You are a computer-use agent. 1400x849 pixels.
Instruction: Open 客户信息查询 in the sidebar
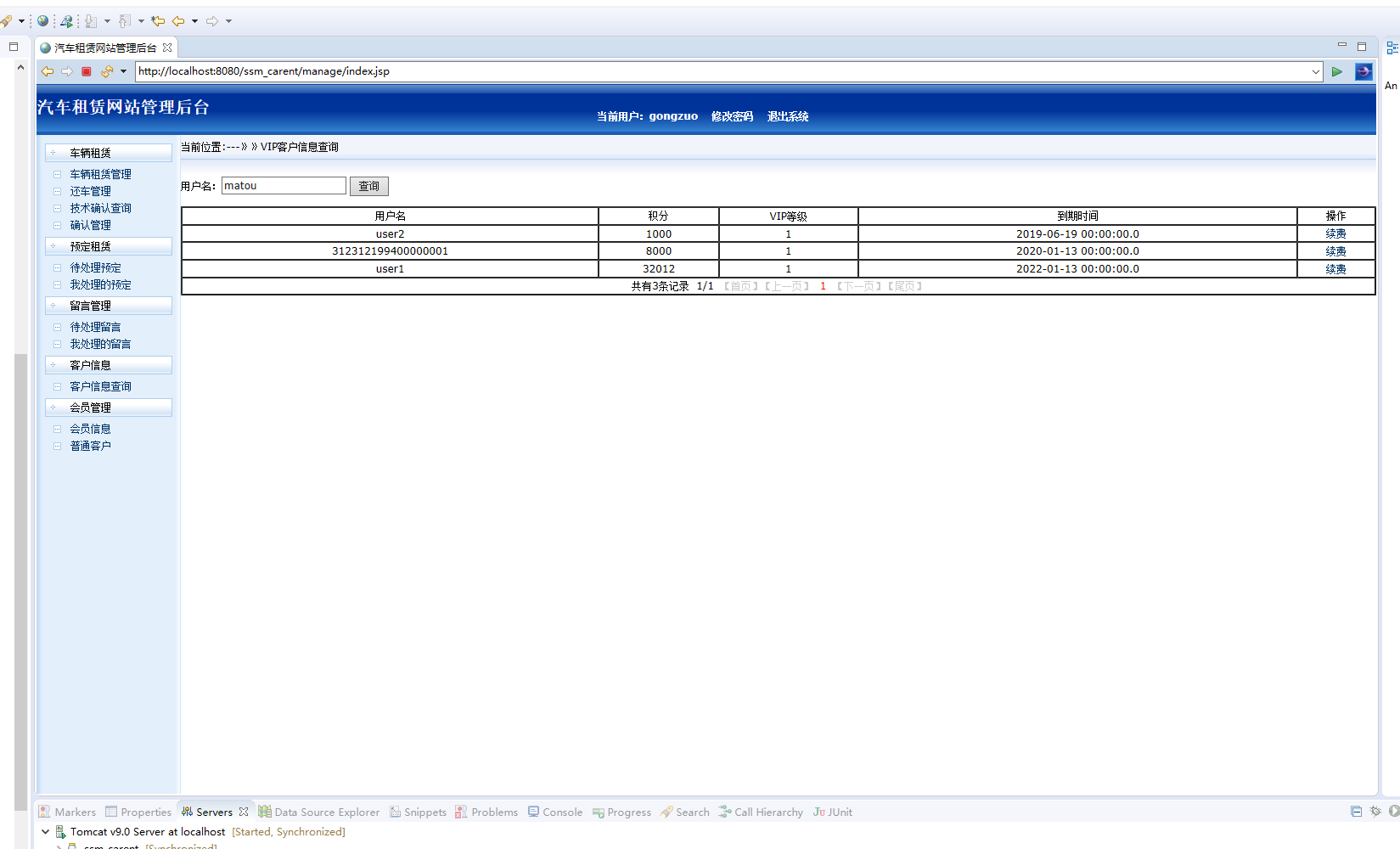[x=100, y=386]
